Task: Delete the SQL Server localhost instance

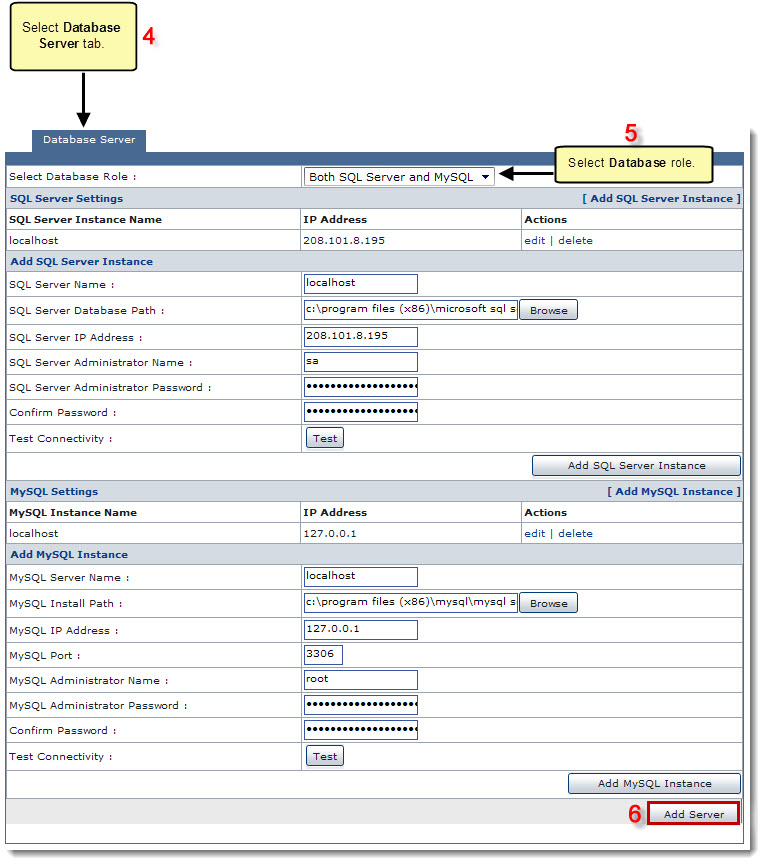Action: coord(575,241)
